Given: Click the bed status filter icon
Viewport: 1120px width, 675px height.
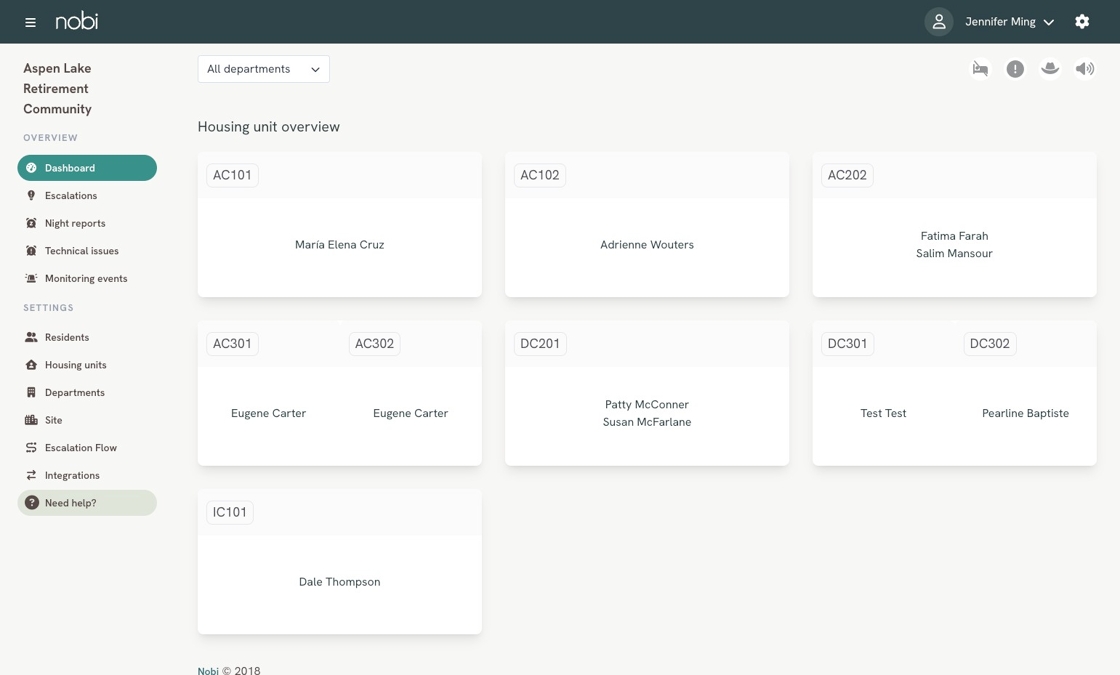Looking at the screenshot, I should pyautogui.click(x=980, y=69).
